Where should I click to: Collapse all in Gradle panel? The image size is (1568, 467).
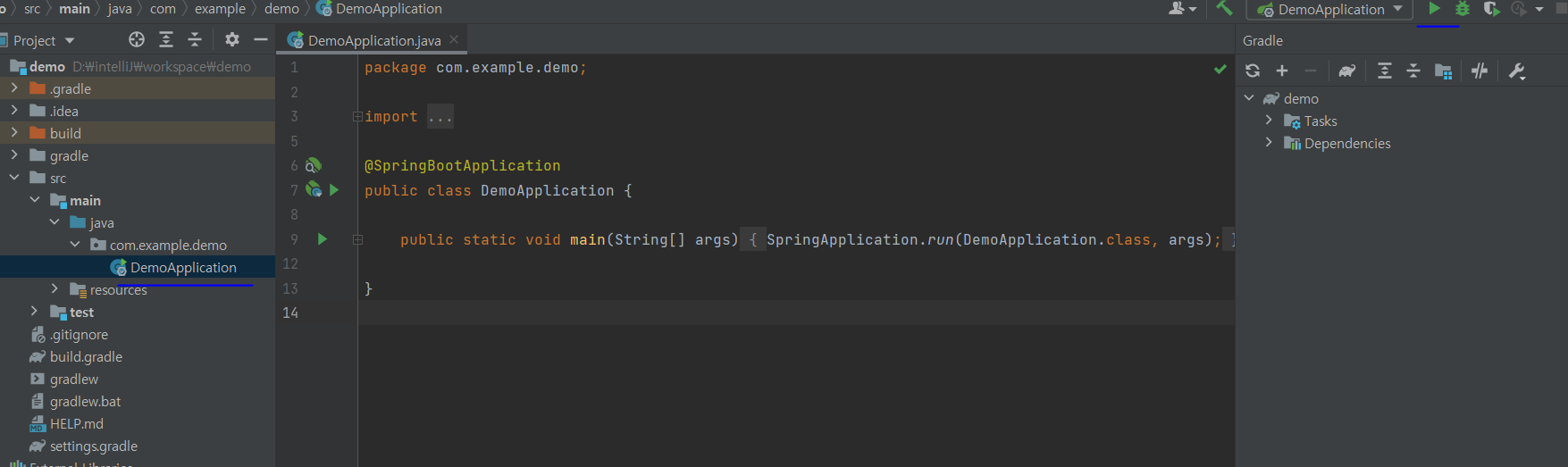pyautogui.click(x=1413, y=71)
